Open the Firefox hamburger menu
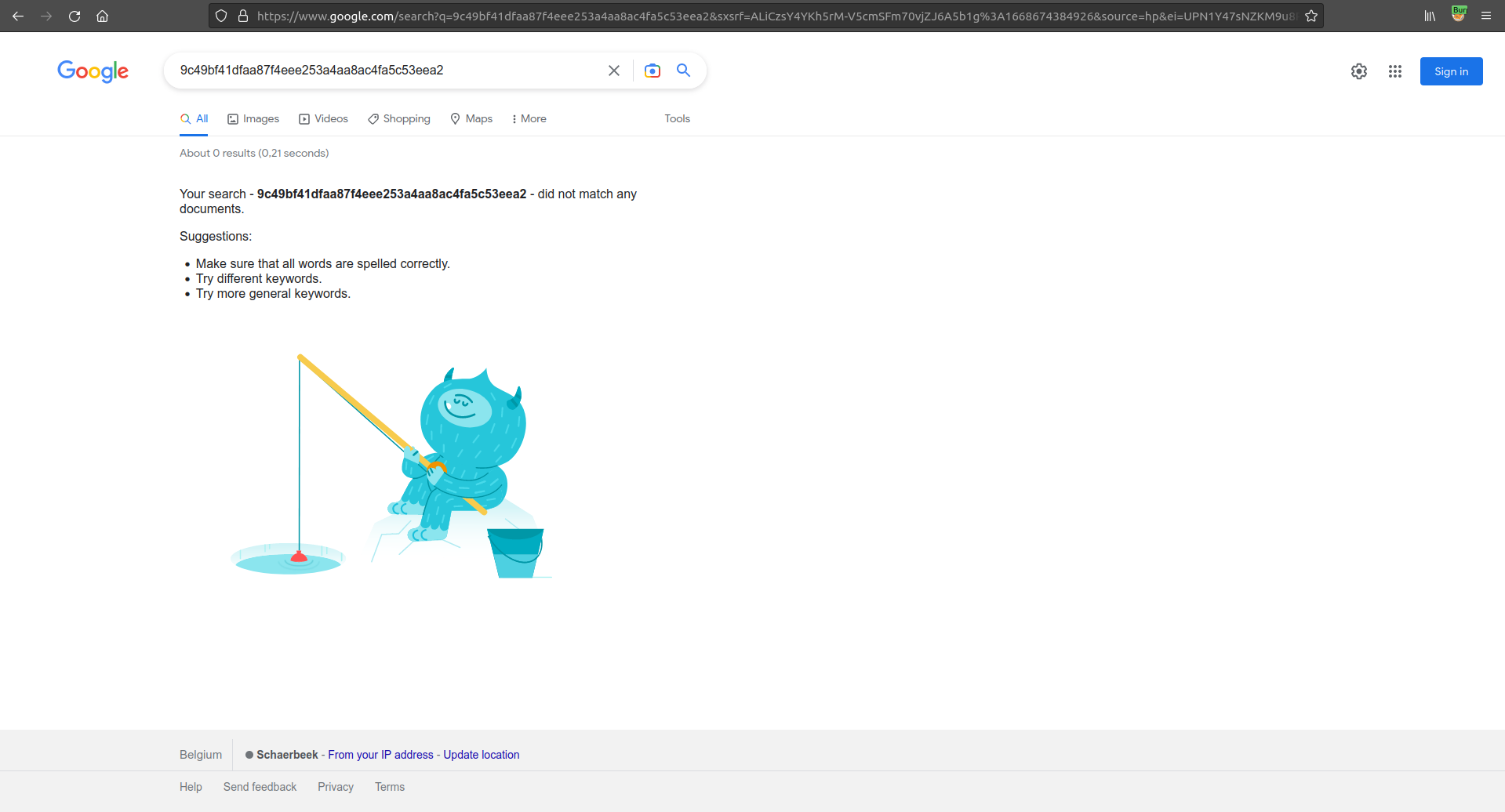 click(1486, 16)
